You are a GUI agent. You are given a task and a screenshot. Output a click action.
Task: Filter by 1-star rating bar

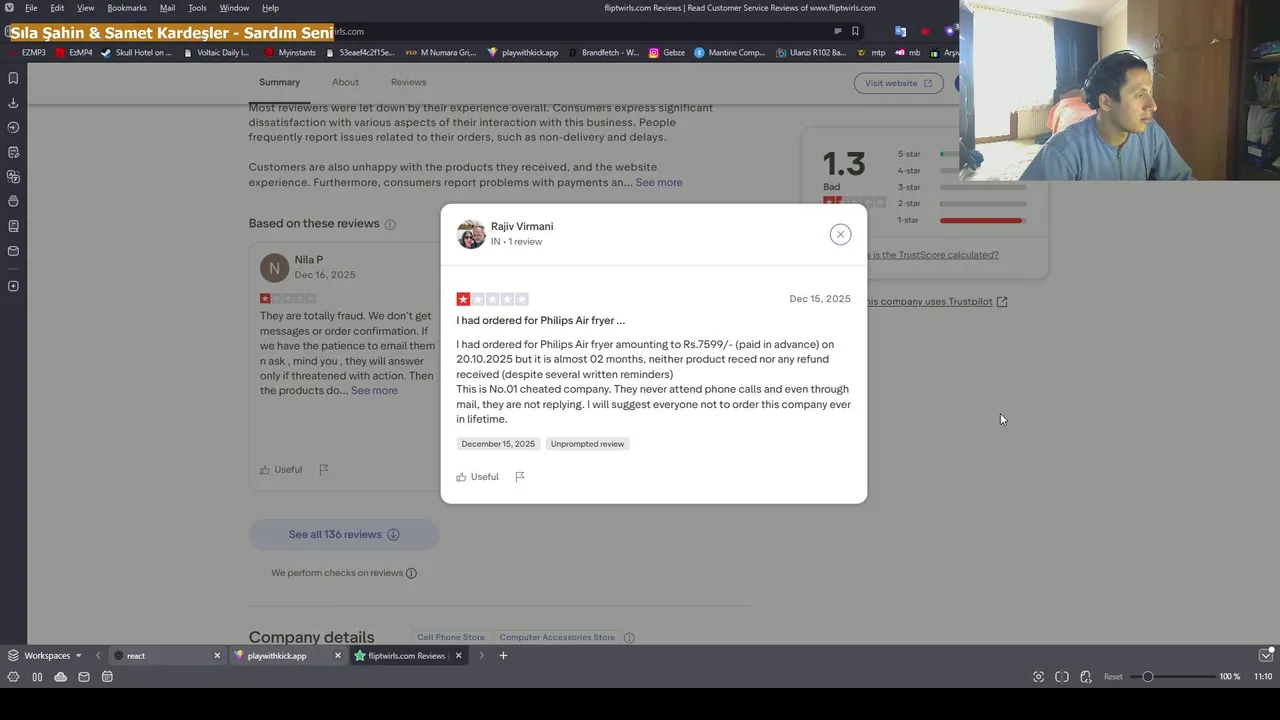960,220
